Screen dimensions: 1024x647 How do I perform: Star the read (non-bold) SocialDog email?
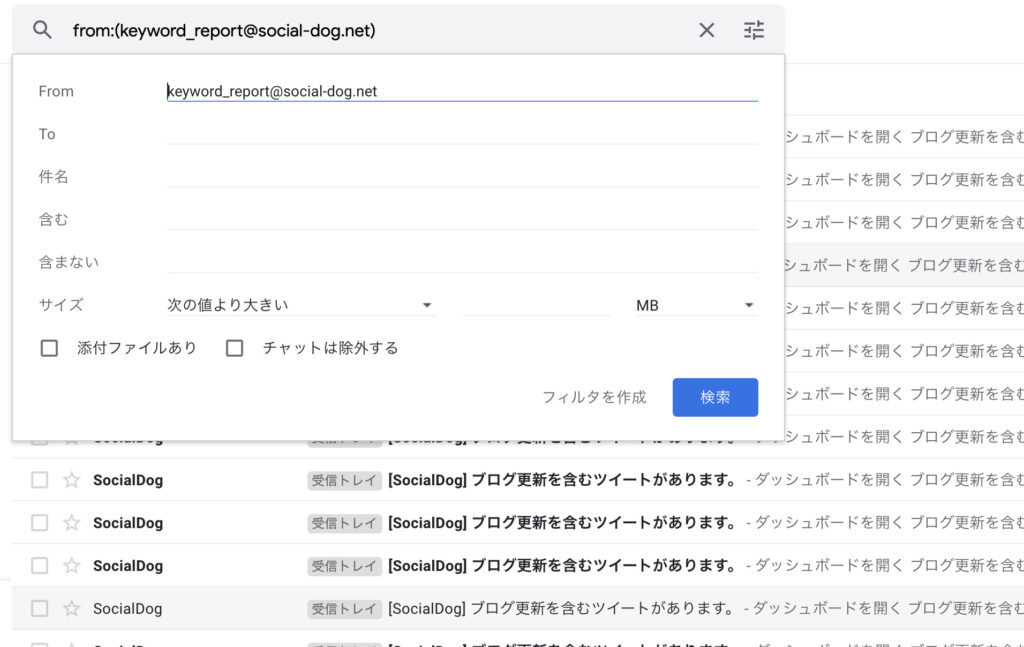71,608
